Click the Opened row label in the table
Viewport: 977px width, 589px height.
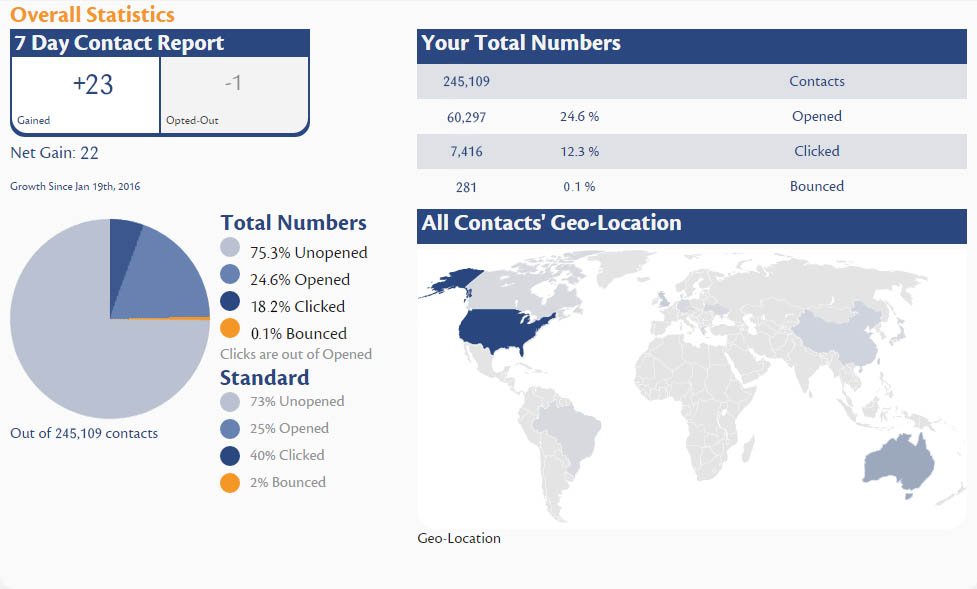[x=817, y=117]
